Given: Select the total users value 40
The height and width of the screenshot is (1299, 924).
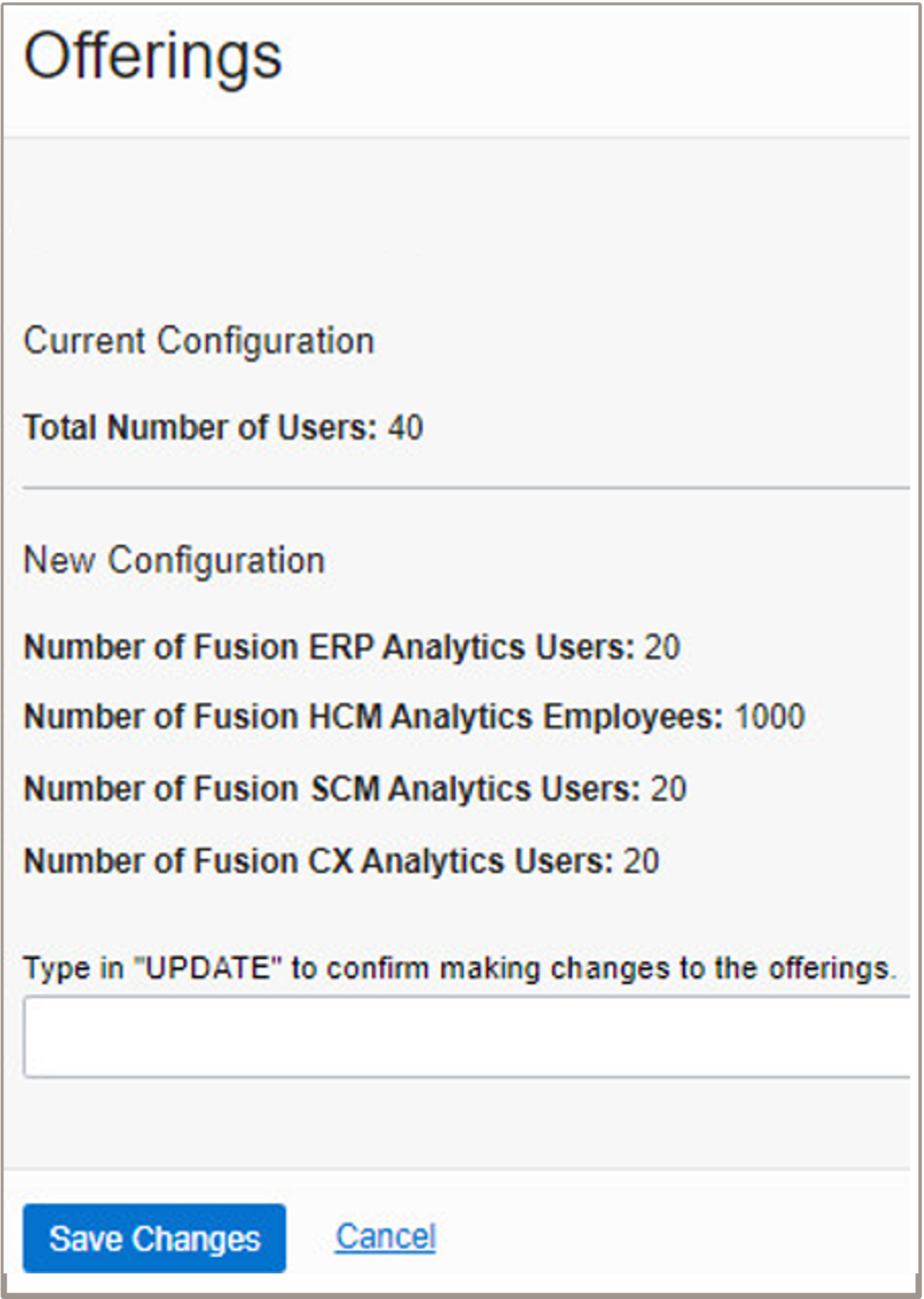Looking at the screenshot, I should coord(406,427).
